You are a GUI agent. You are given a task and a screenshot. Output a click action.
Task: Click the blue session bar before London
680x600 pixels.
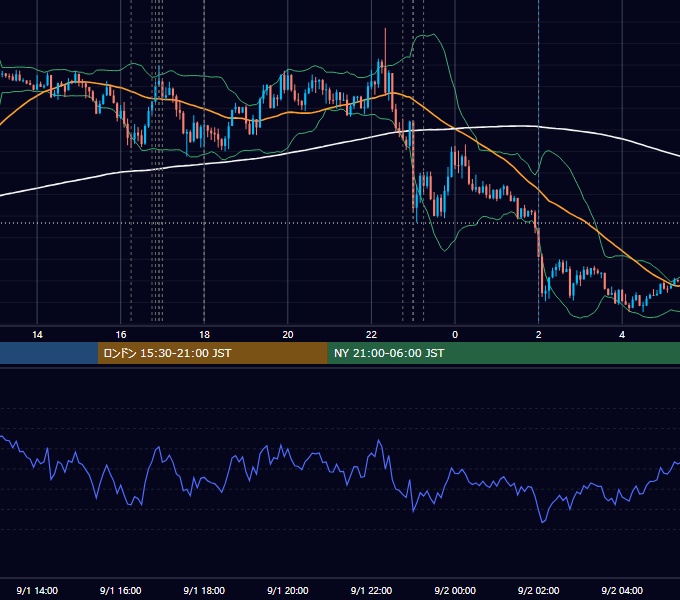49,353
